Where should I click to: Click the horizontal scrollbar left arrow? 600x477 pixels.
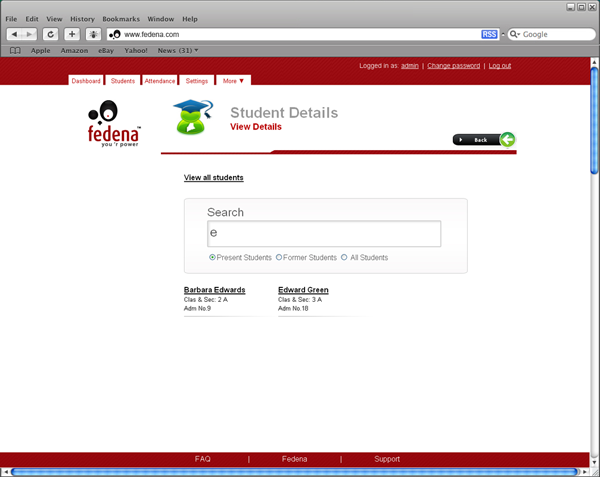pos(5,472)
